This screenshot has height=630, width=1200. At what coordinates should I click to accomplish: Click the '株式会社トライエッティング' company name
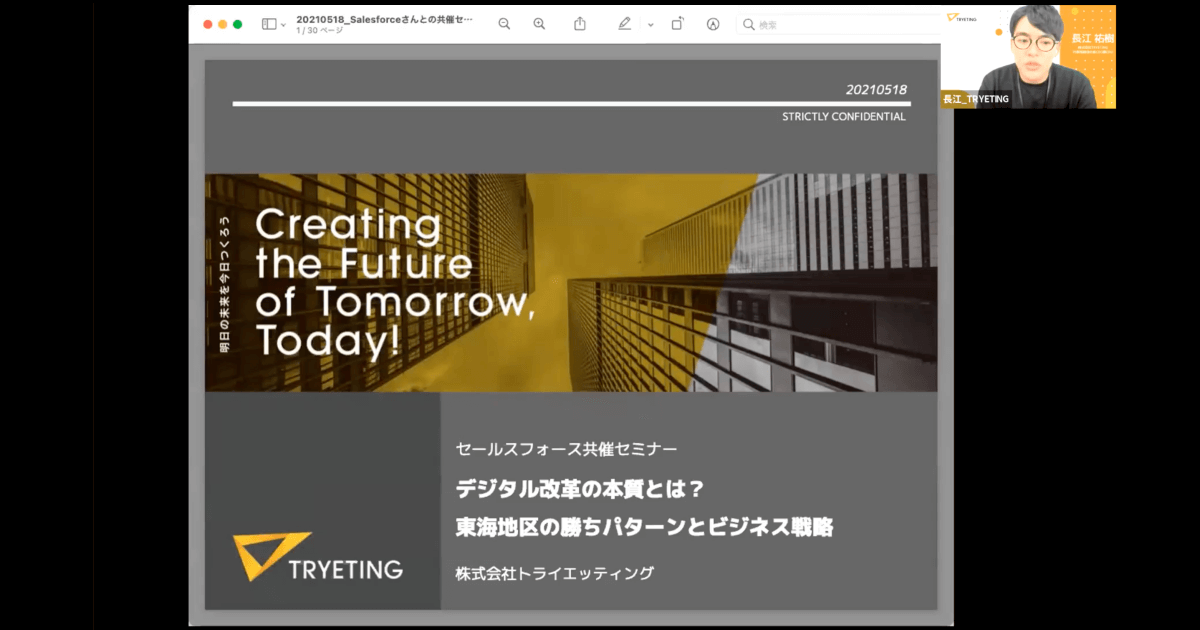tap(554, 573)
